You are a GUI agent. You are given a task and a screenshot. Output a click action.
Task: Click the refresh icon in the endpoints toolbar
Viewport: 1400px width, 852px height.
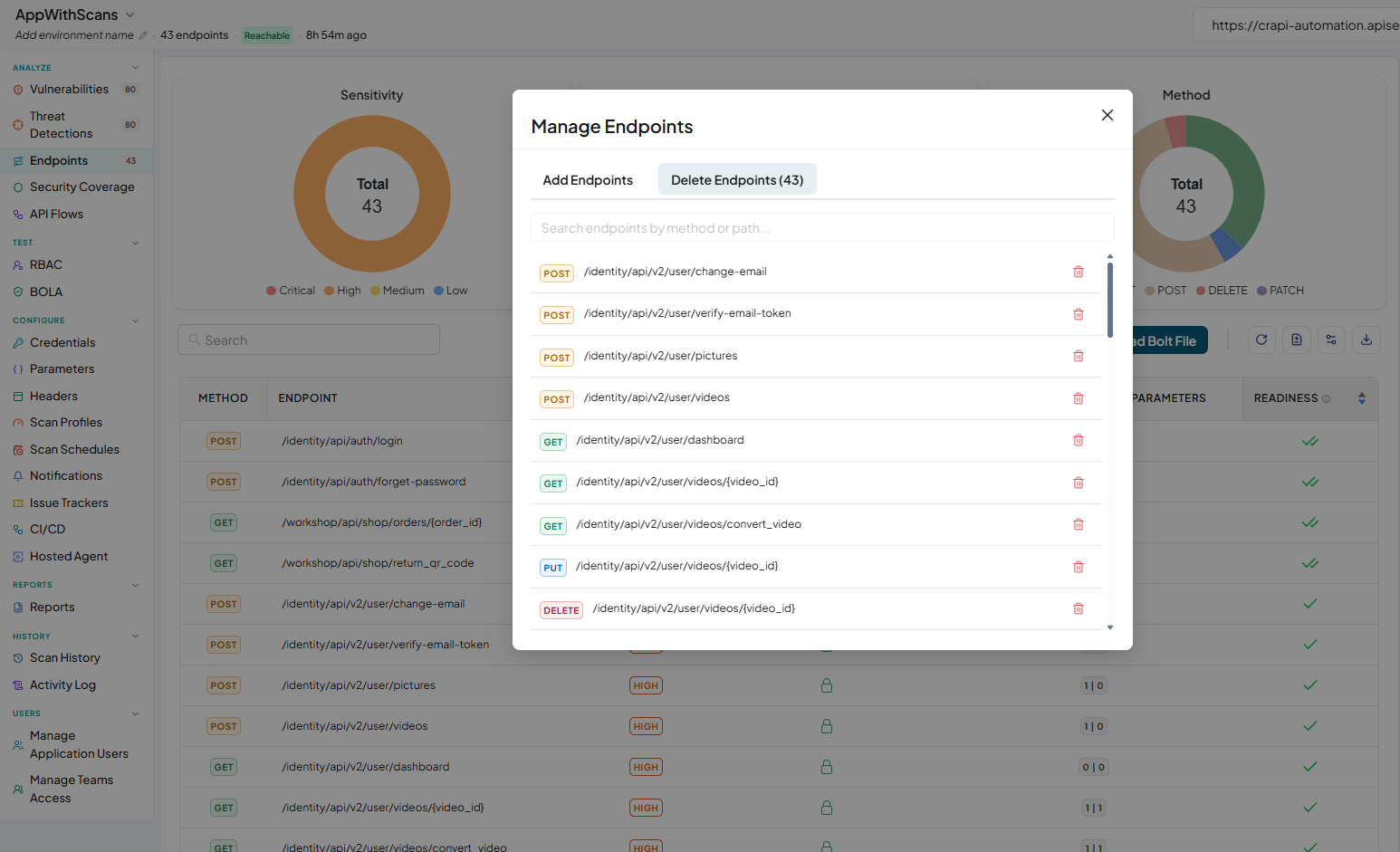(1261, 340)
